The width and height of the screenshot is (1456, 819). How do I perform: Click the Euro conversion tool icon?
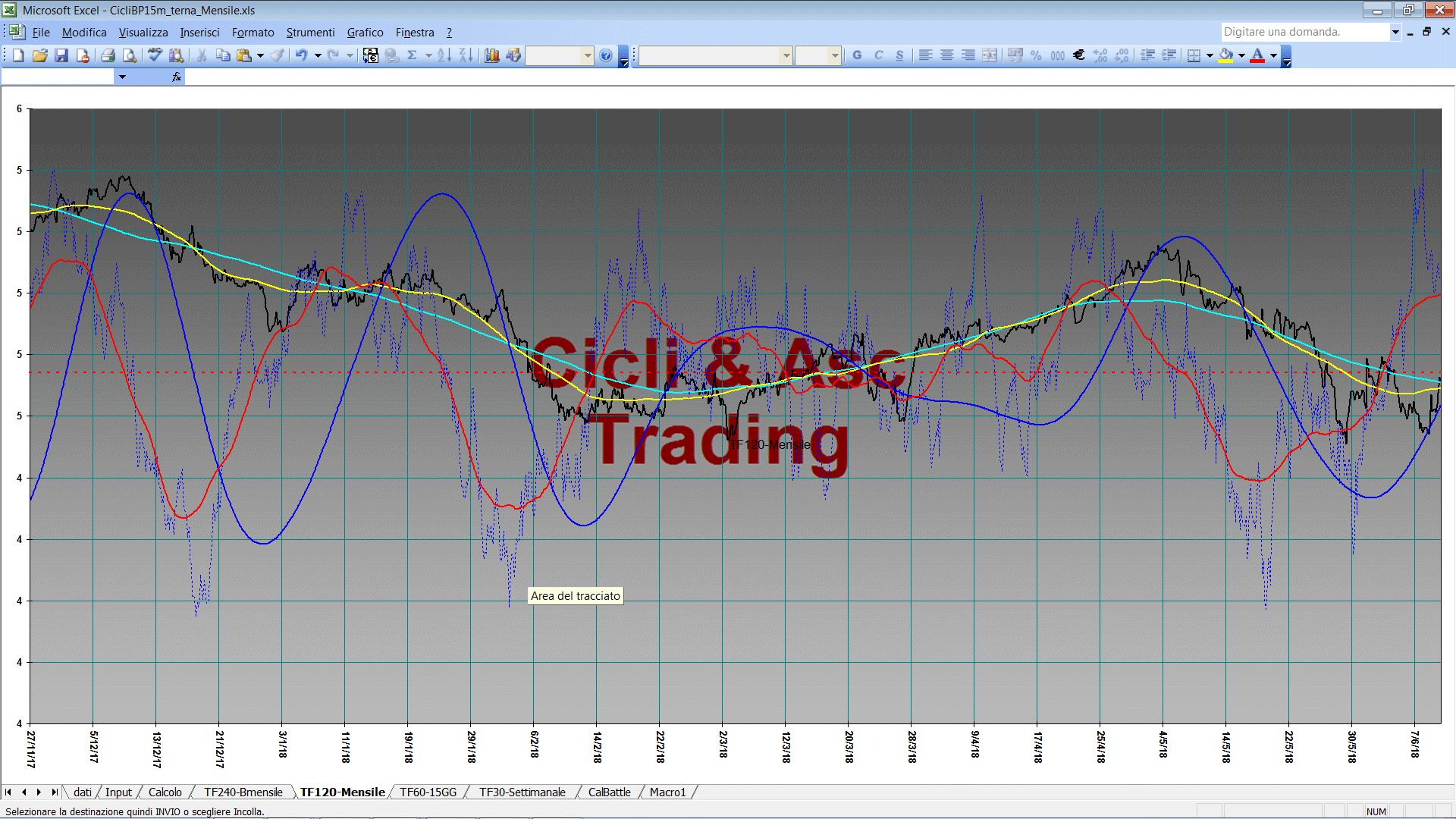point(370,55)
